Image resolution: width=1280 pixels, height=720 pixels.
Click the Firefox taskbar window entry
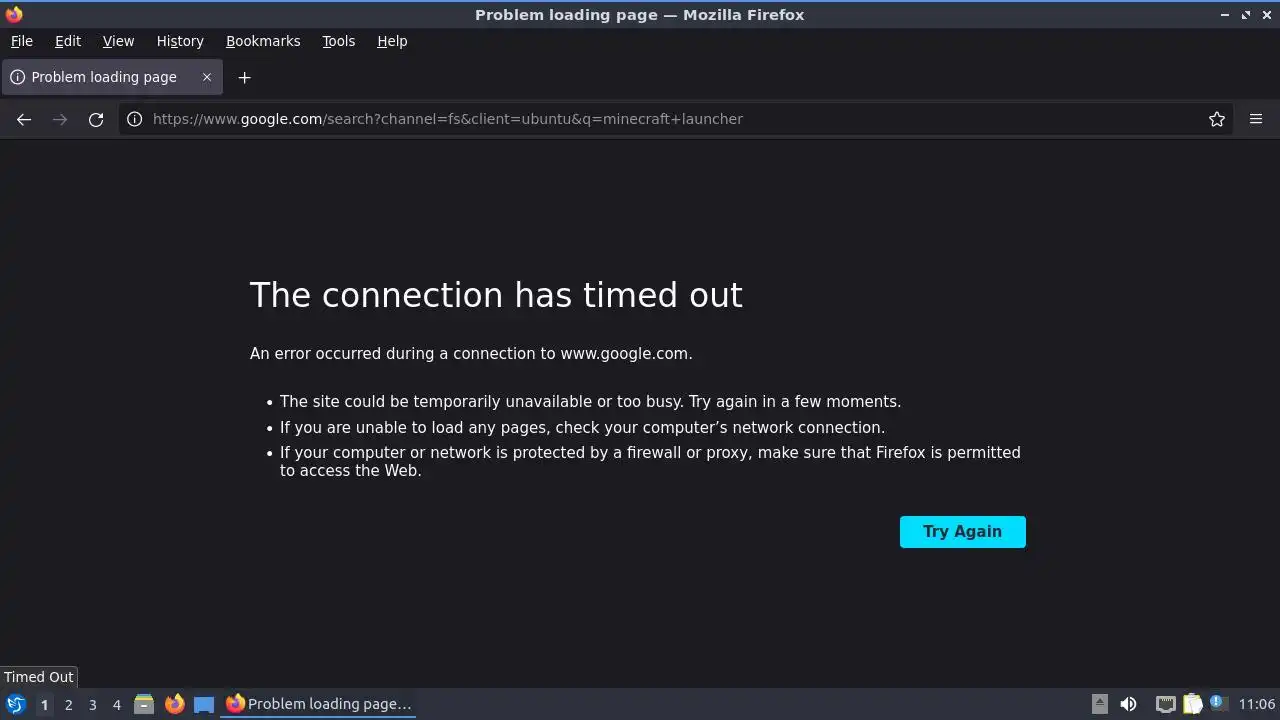tap(319, 704)
